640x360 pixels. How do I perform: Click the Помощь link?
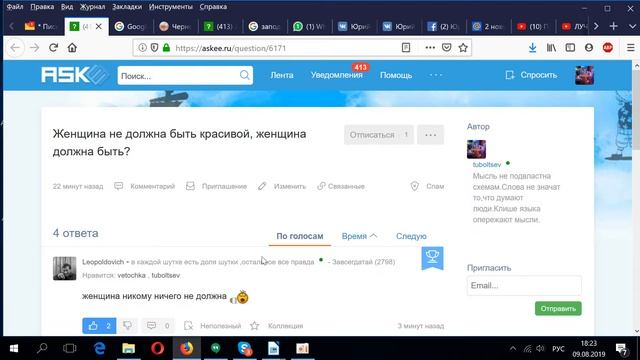coord(396,75)
